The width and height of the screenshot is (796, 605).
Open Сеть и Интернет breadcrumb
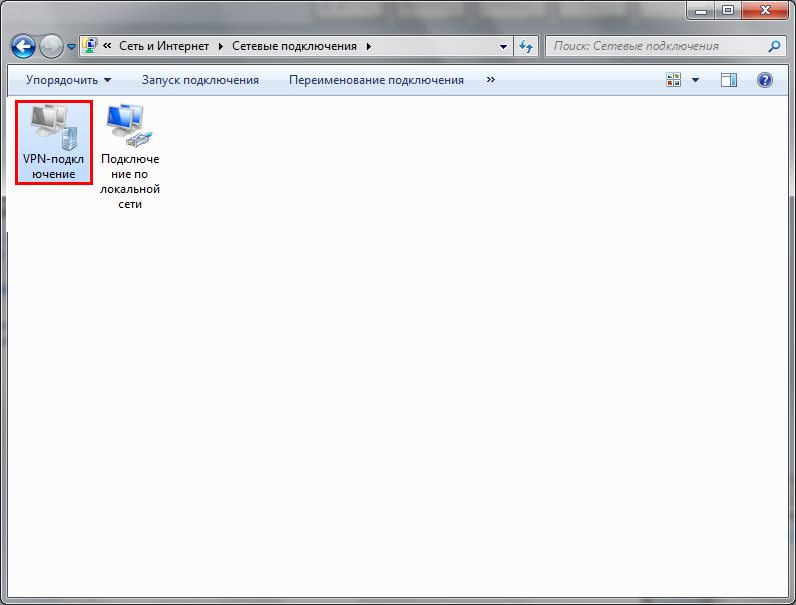click(164, 46)
